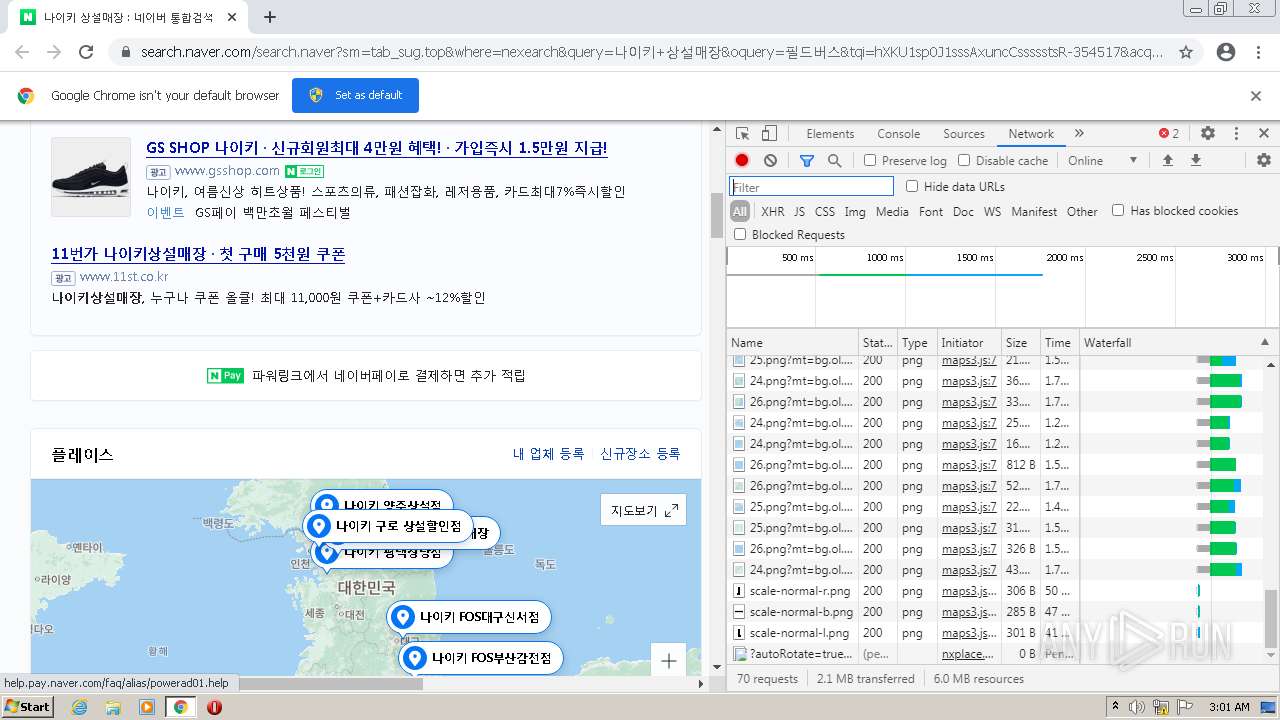Click the red errors counter badge
The width and height of the screenshot is (1280, 720).
click(x=1169, y=133)
